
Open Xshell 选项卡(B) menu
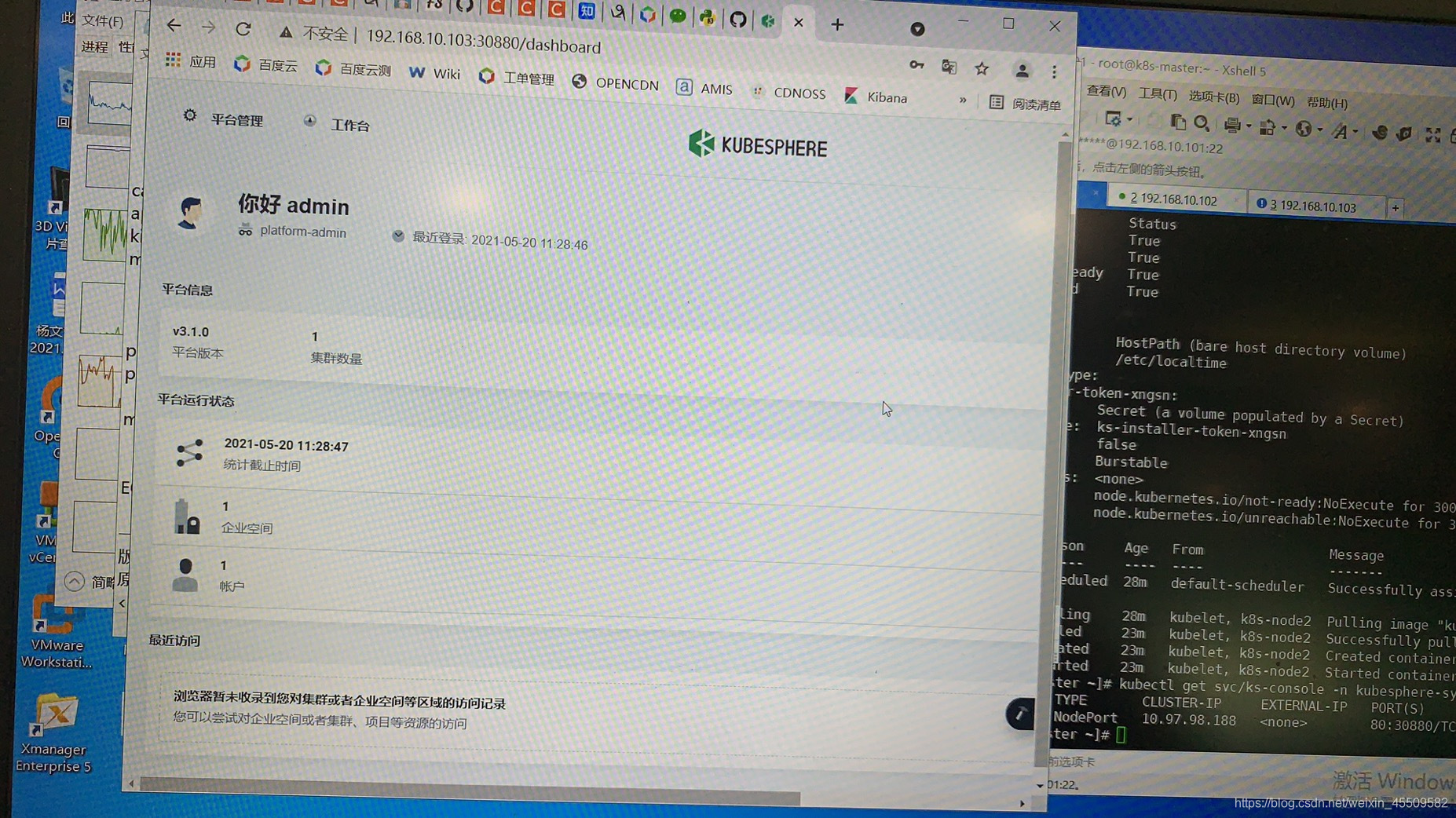pos(1213,97)
